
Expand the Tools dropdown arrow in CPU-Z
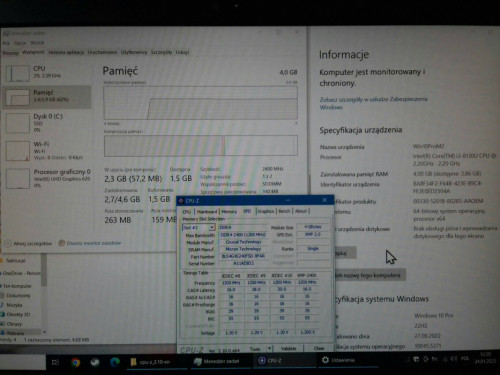(269, 349)
